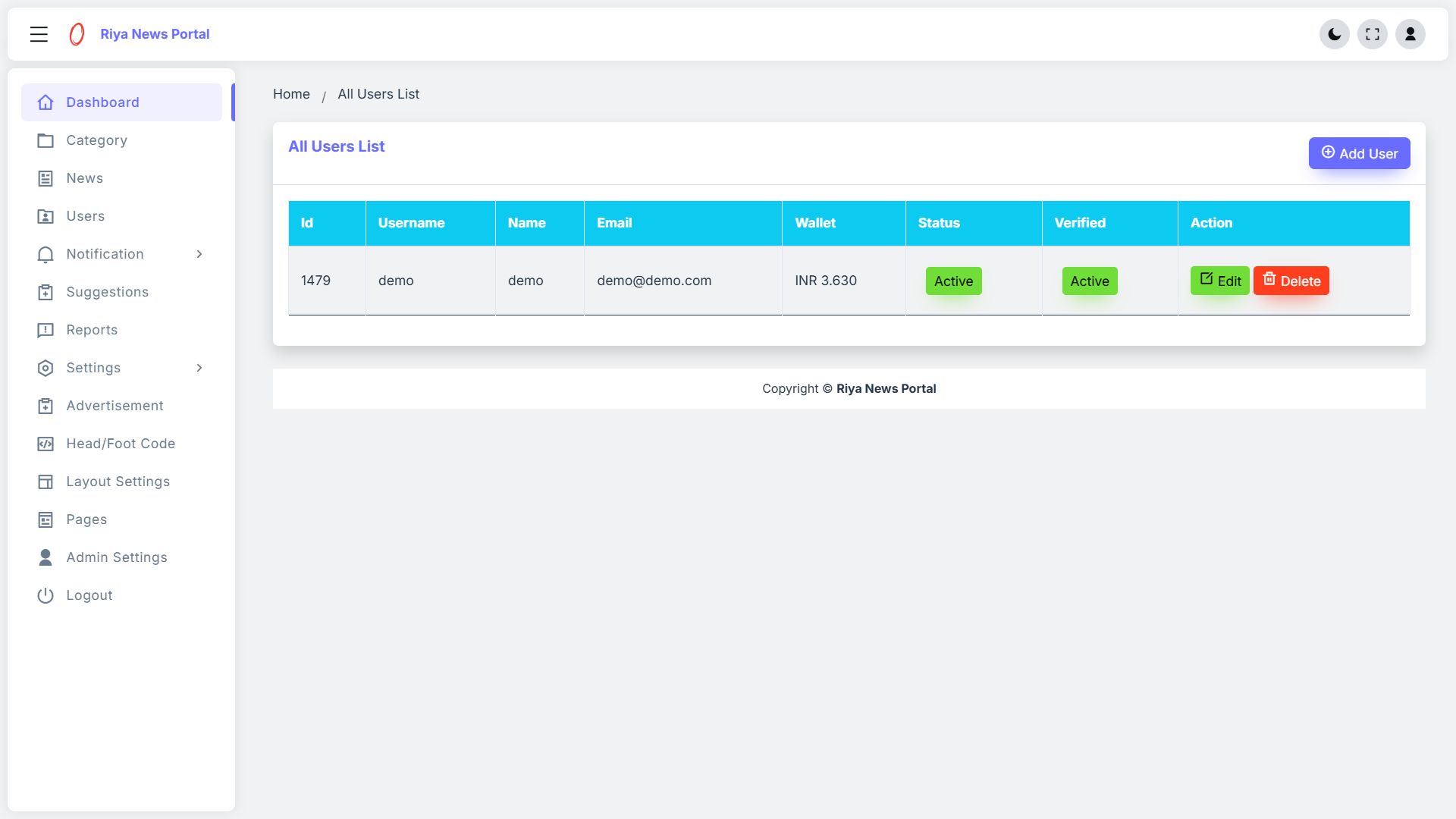Open the user profile avatar icon

1410,34
